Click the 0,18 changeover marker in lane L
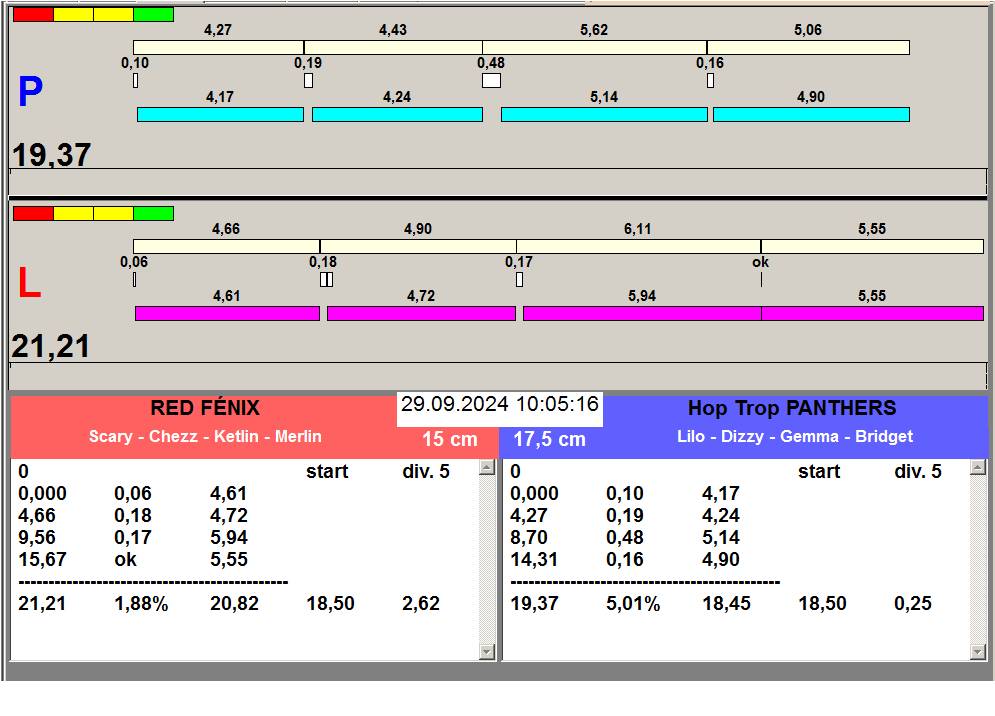 [x=326, y=279]
